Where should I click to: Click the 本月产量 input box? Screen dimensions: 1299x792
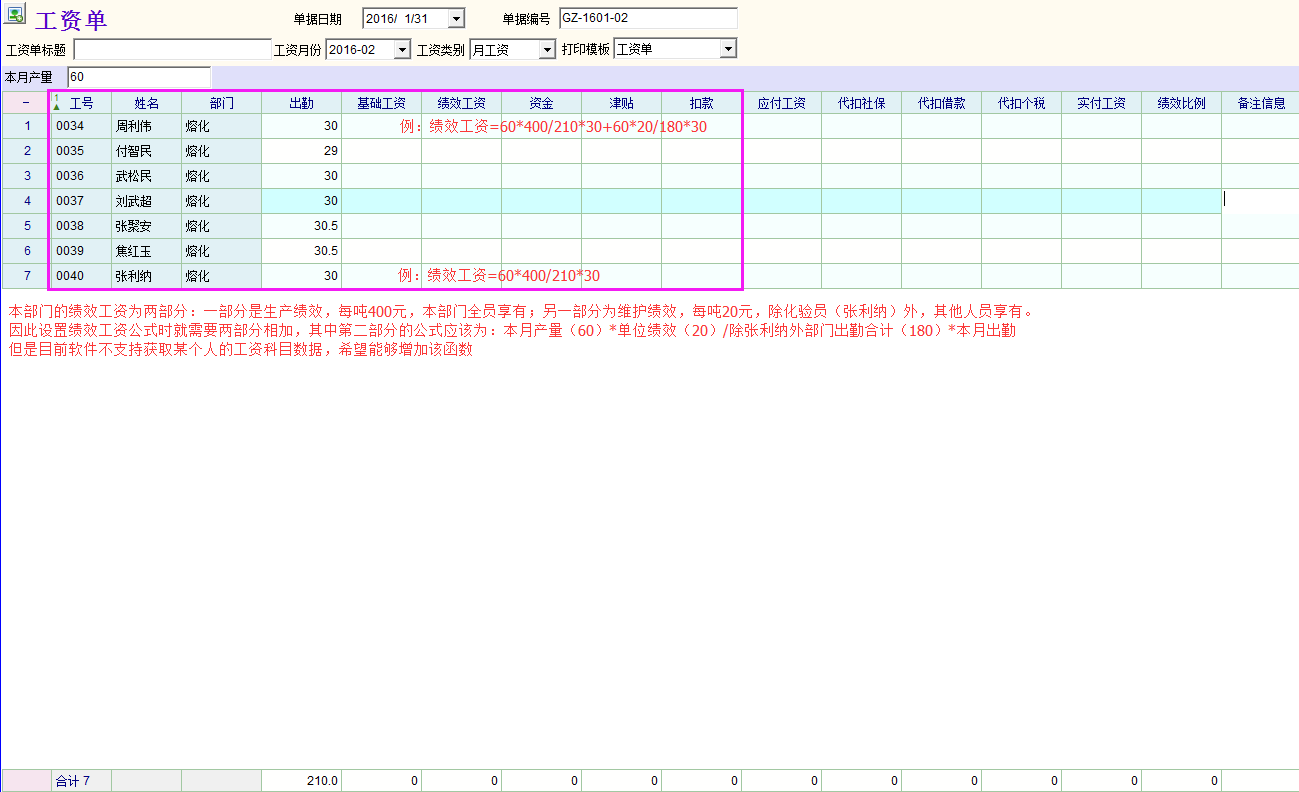click(139, 77)
